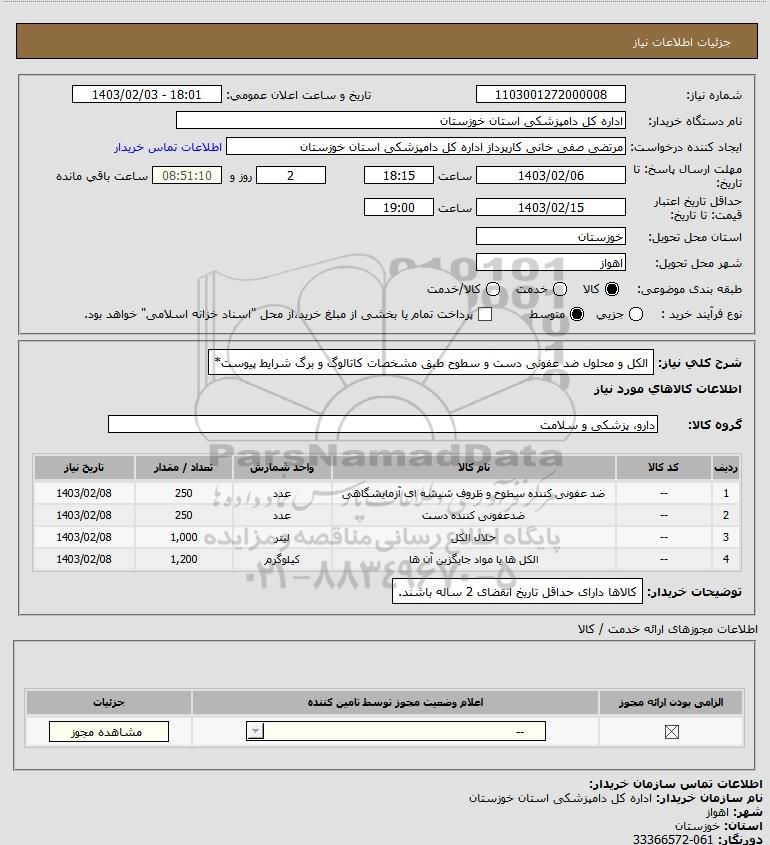Viewport: 770px width, 845px height.
Task: Click the واحد شمارش column header
Action: tap(282, 468)
